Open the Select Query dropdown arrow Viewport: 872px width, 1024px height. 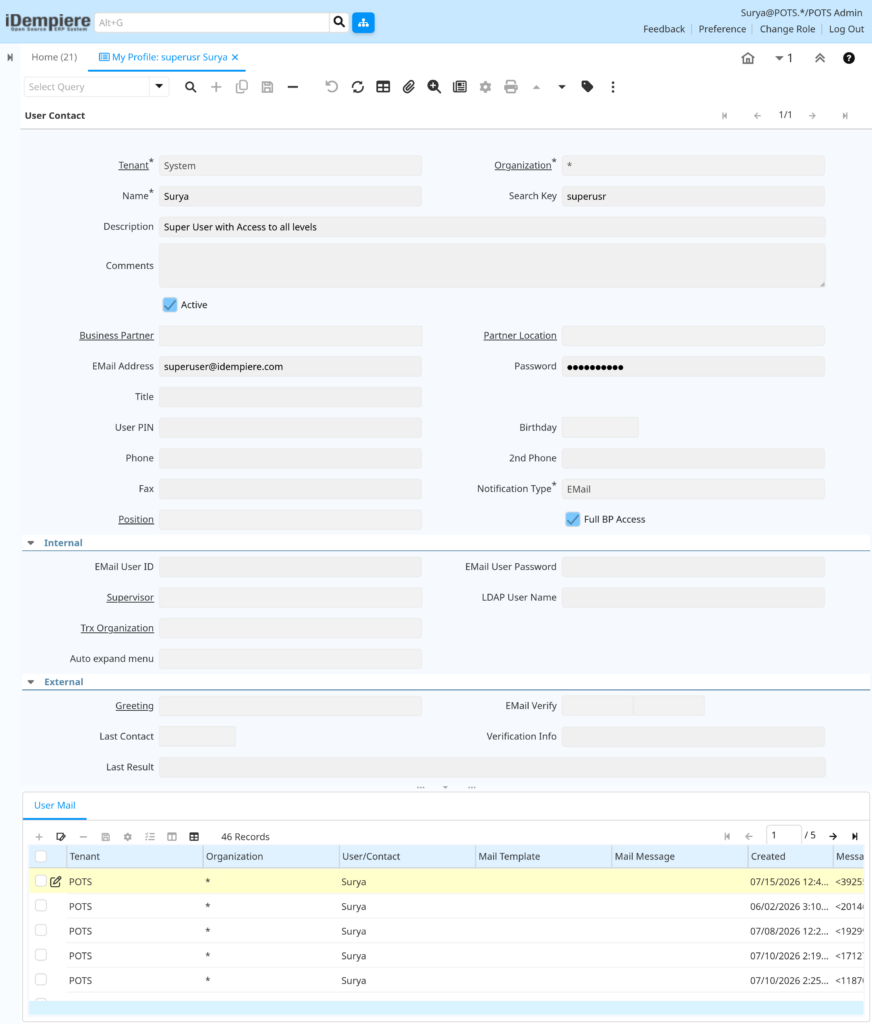tap(159, 87)
